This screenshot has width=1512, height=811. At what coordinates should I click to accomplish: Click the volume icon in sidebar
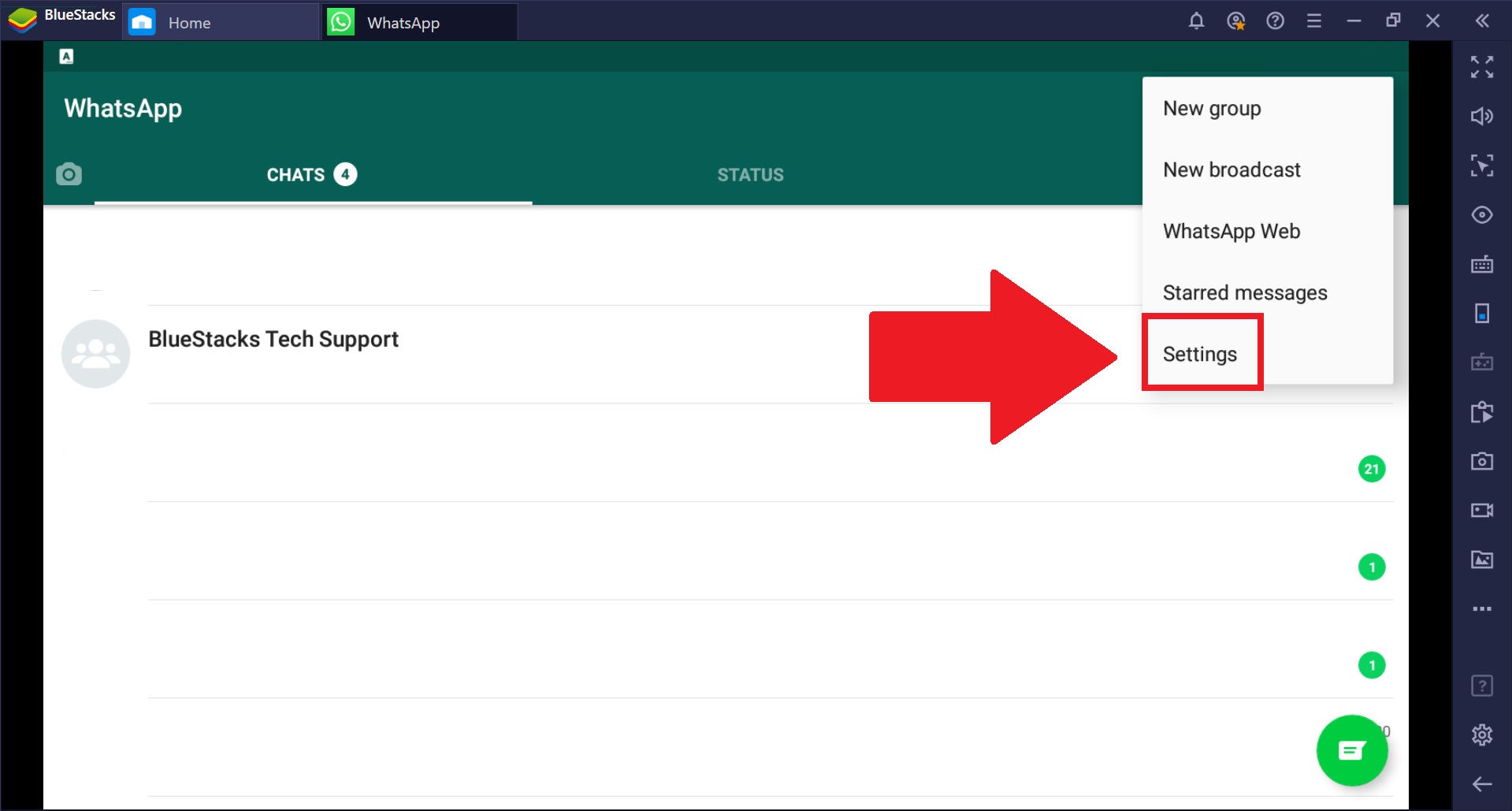tap(1482, 117)
